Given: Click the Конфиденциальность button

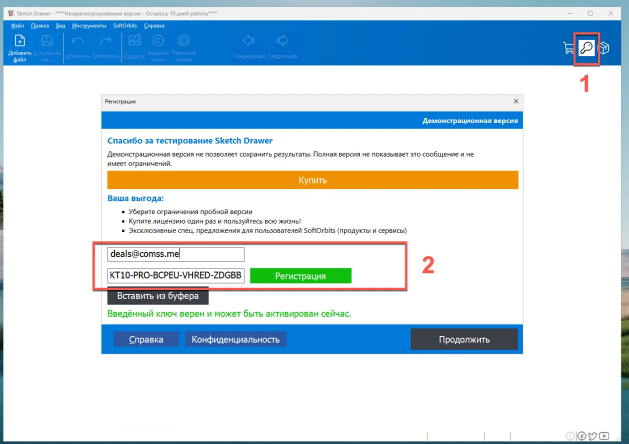Looking at the screenshot, I should tap(235, 339).
